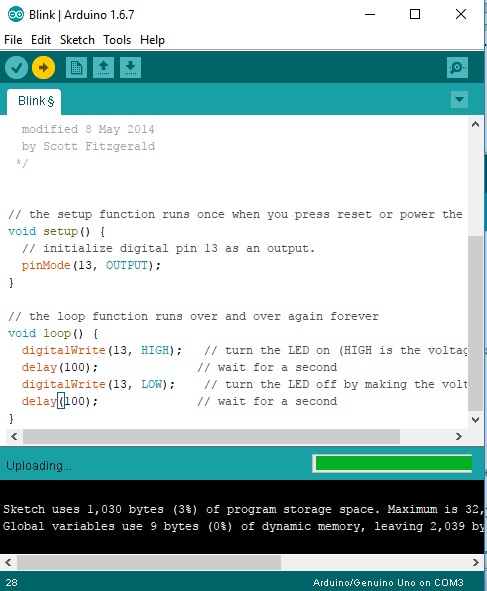The image size is (487, 591).
Task: Click 'void loop() {' code line
Action: click(x=53, y=333)
